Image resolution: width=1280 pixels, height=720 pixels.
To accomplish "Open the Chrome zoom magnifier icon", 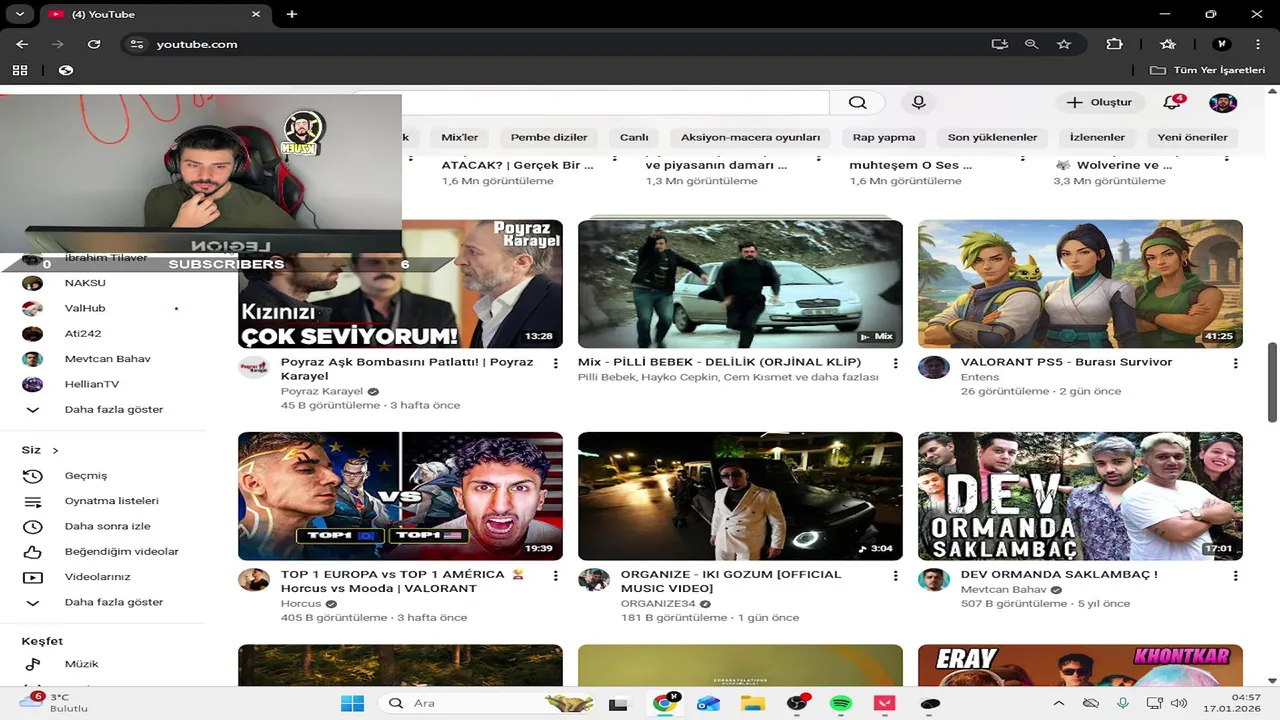I will [x=1032, y=44].
